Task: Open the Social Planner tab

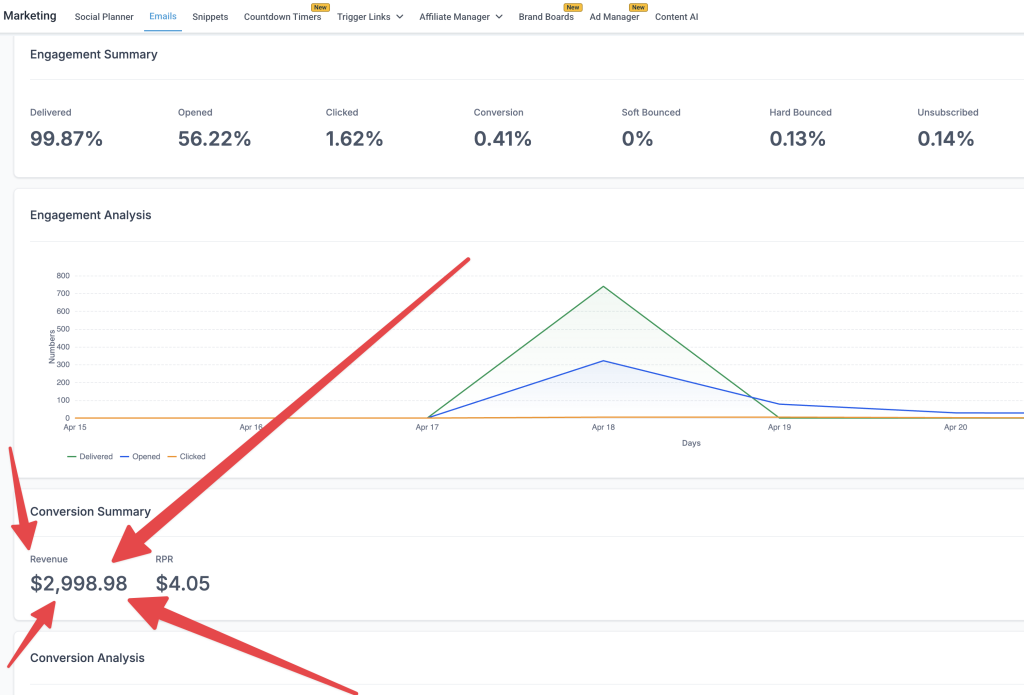Action: coord(104,17)
